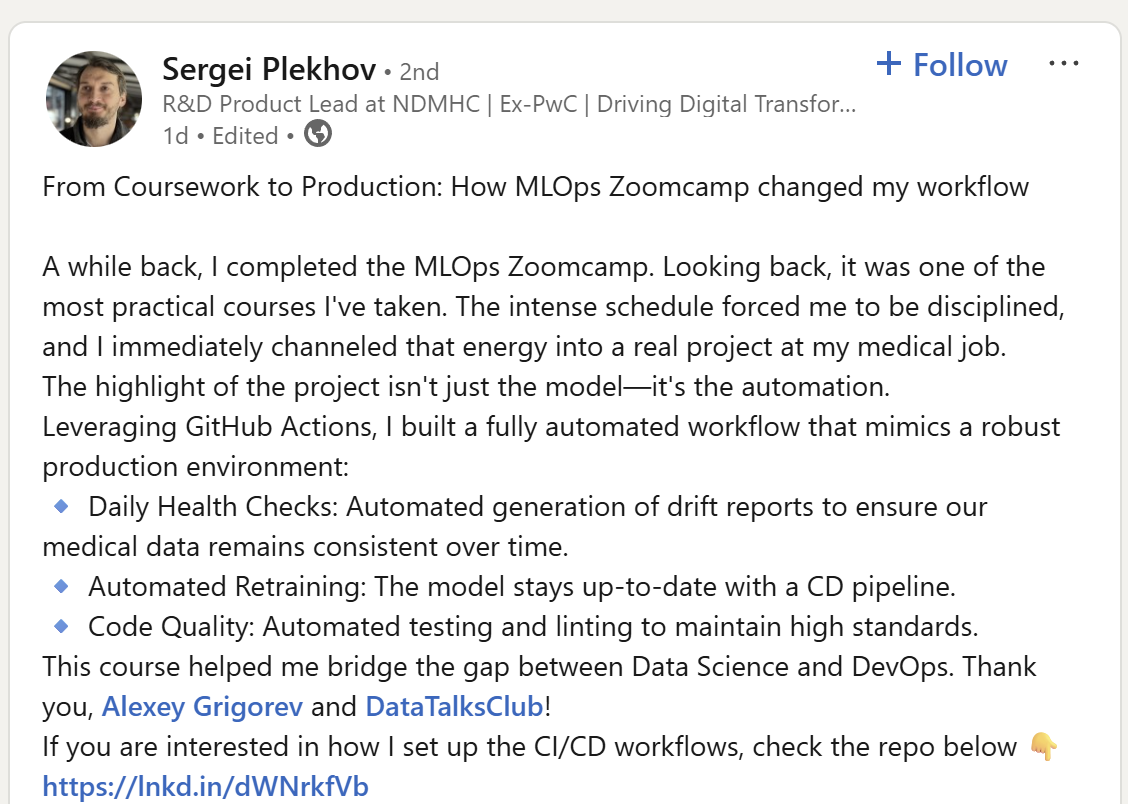
Task: Click the "2nd" connection degree label
Action: (419, 72)
